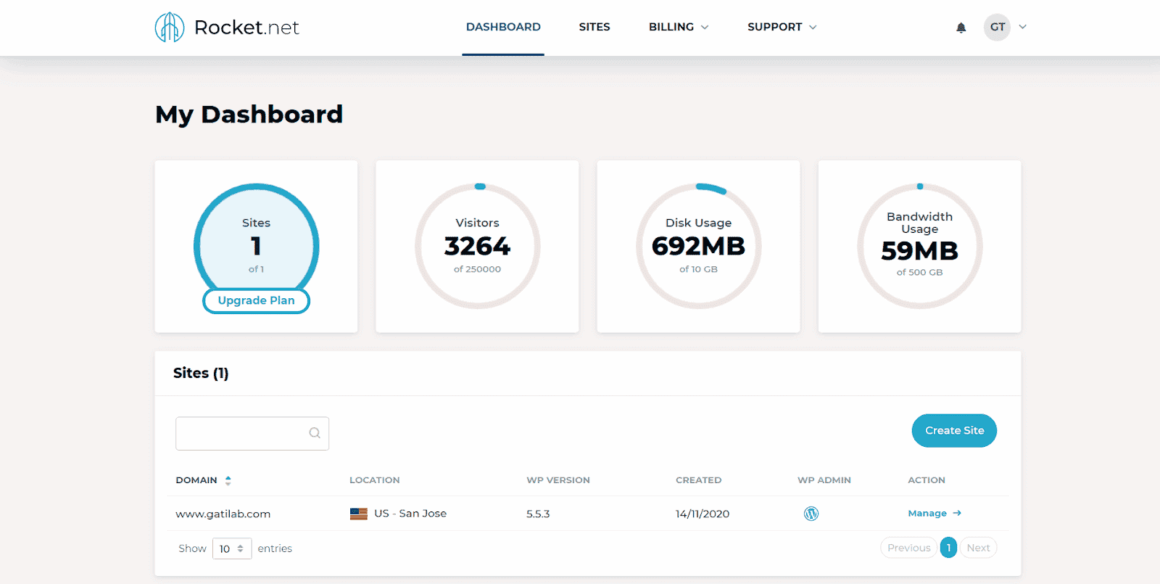
Task: Click the US flag icon in Location column
Action: point(357,513)
